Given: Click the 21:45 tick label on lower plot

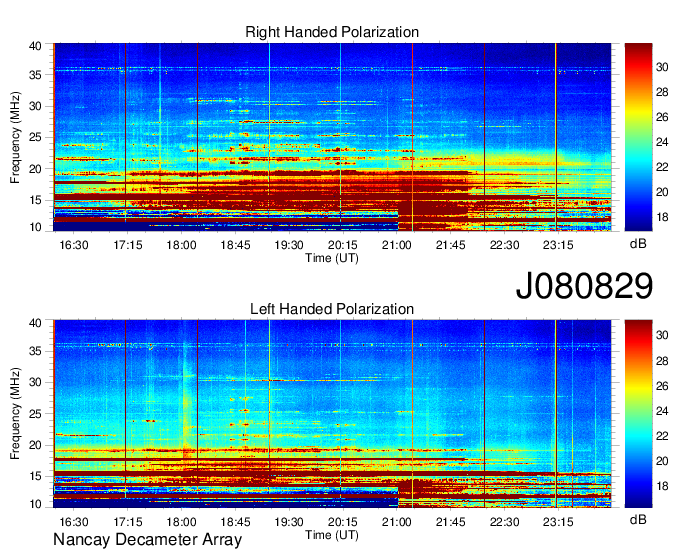Looking at the screenshot, I should 450,522.
